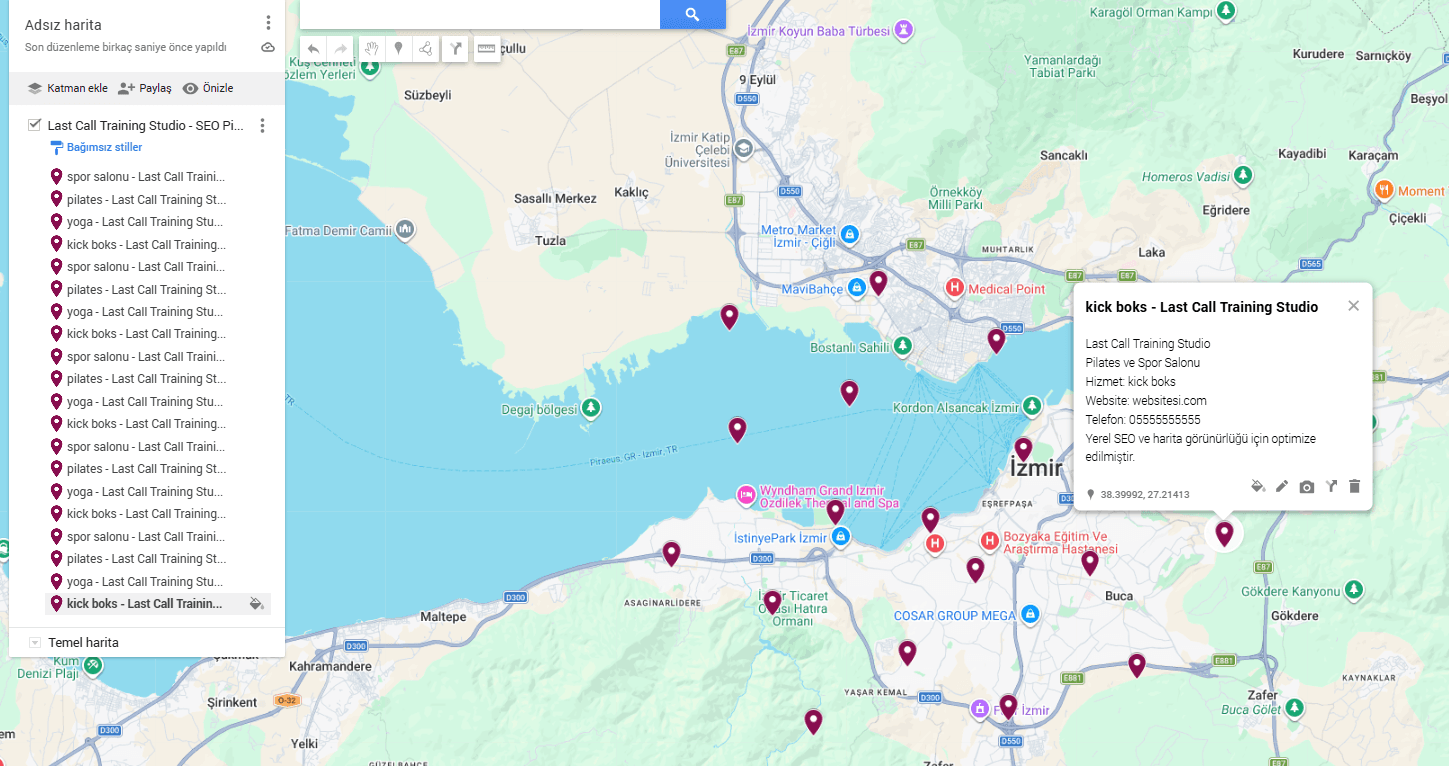1449x766 pixels.
Task: Click the undo arrow in the map toolbar
Action: (x=314, y=49)
